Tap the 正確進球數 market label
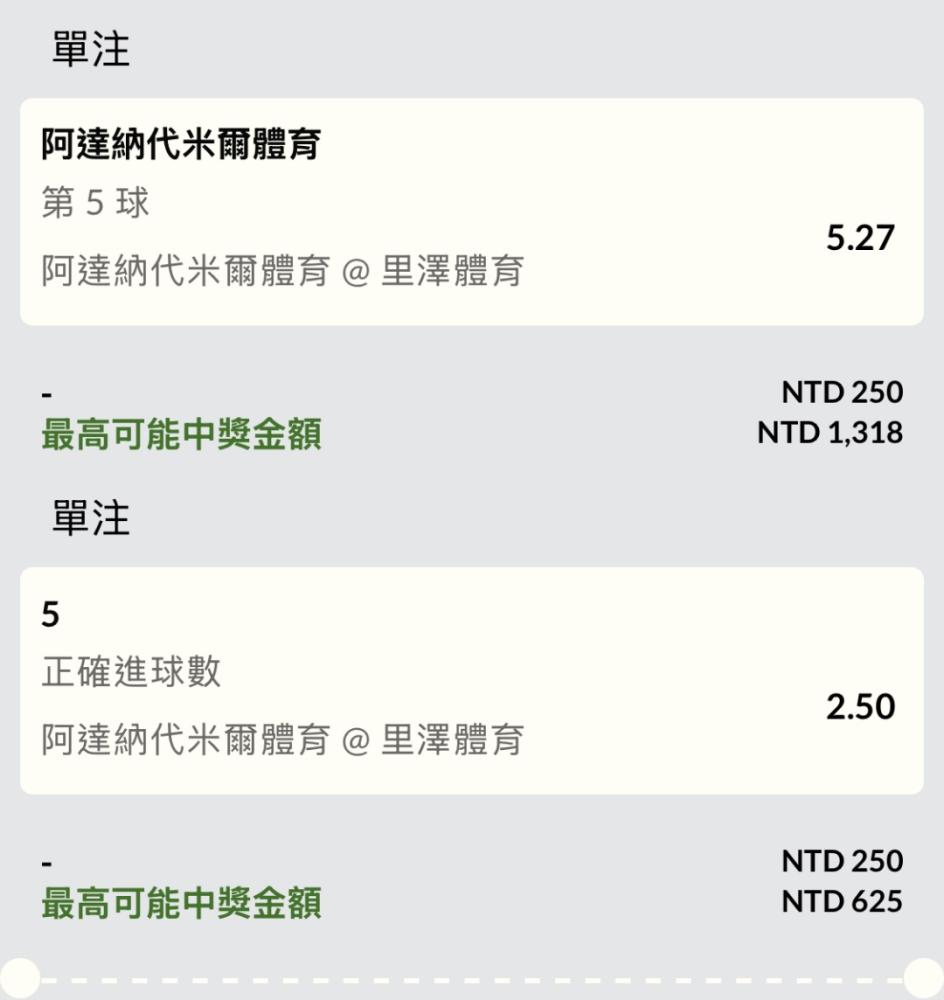 tap(131, 672)
